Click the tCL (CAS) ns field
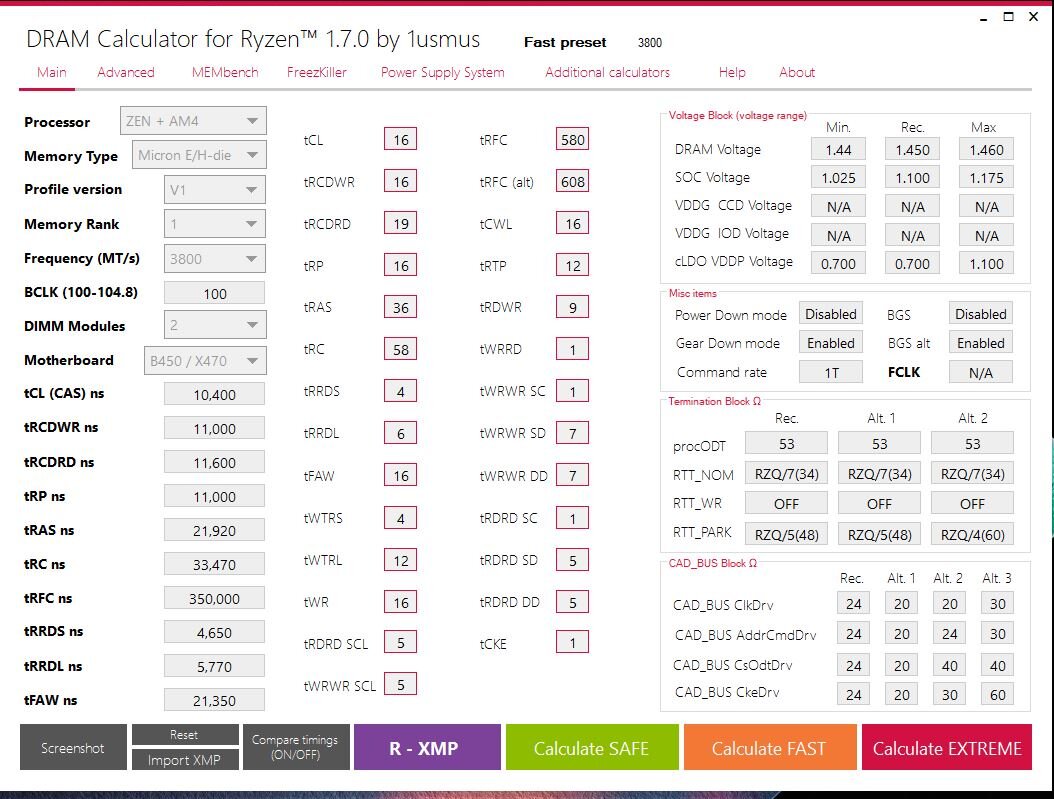 tap(214, 394)
